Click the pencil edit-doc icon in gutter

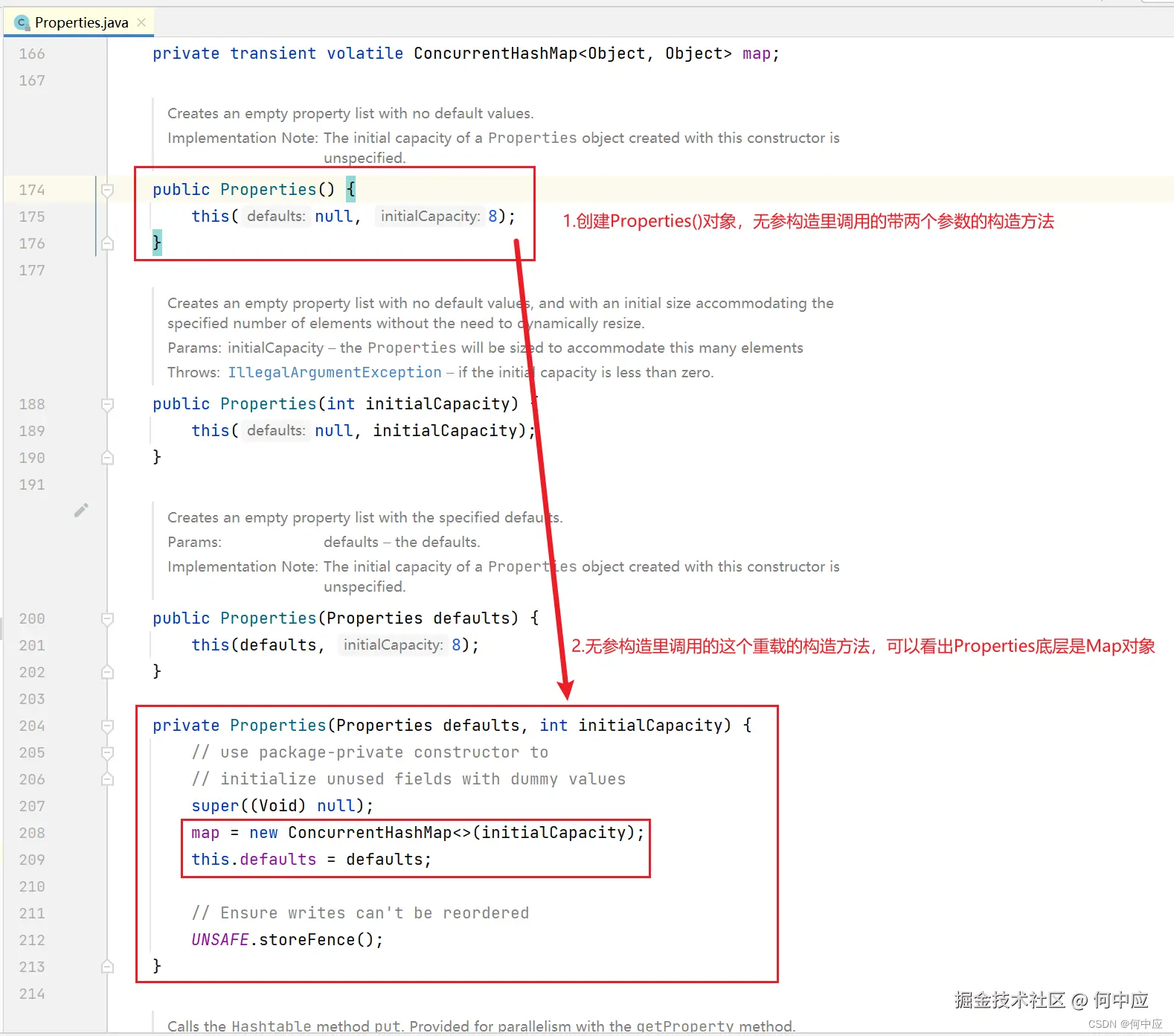tap(81, 510)
